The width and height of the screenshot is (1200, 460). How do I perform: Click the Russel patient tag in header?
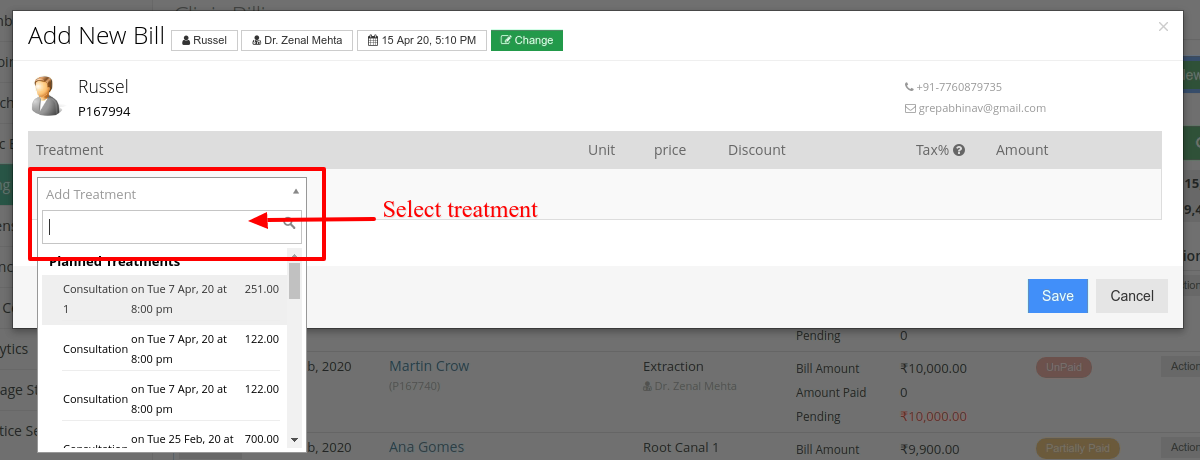204,40
